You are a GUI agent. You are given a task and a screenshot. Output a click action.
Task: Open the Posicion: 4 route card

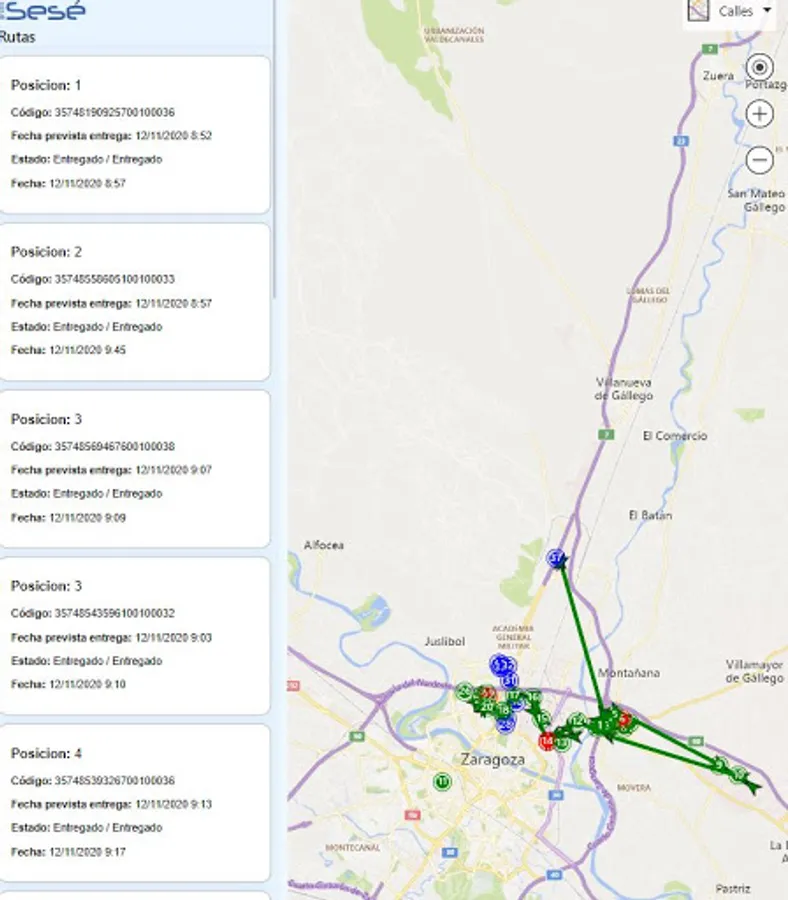tap(135, 803)
